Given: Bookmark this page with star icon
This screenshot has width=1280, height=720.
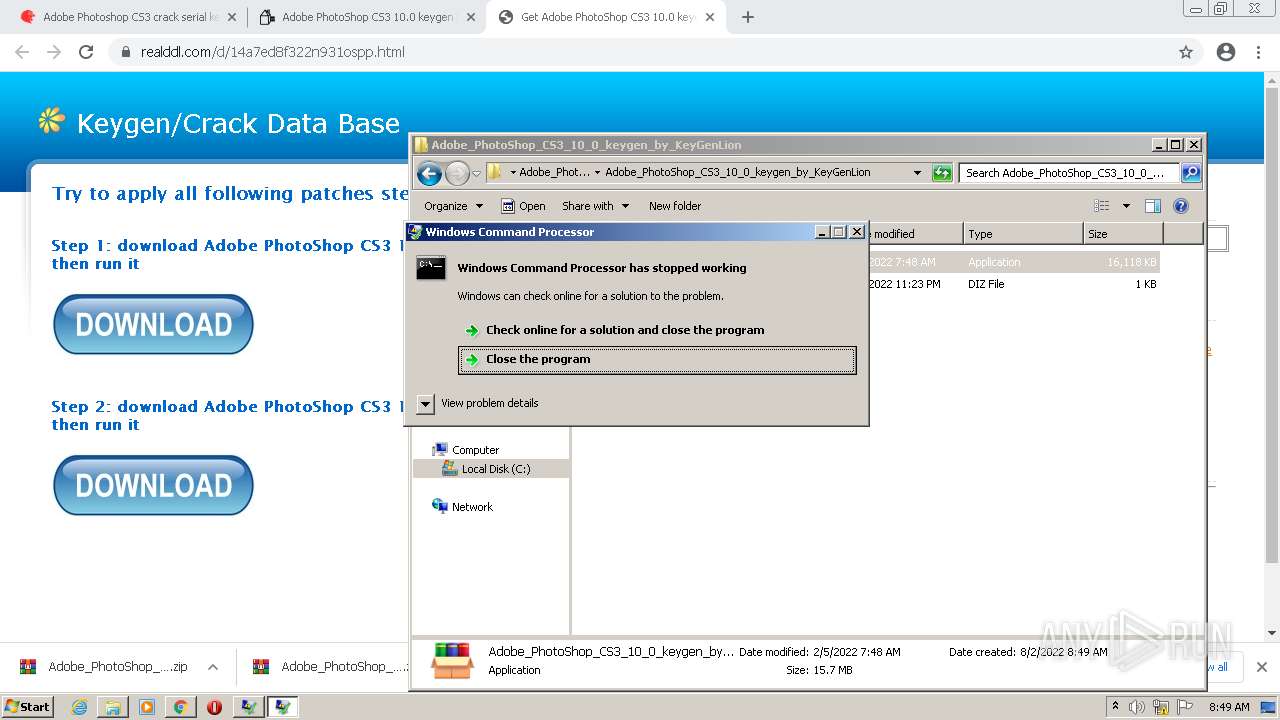Looking at the screenshot, I should tap(1186, 52).
